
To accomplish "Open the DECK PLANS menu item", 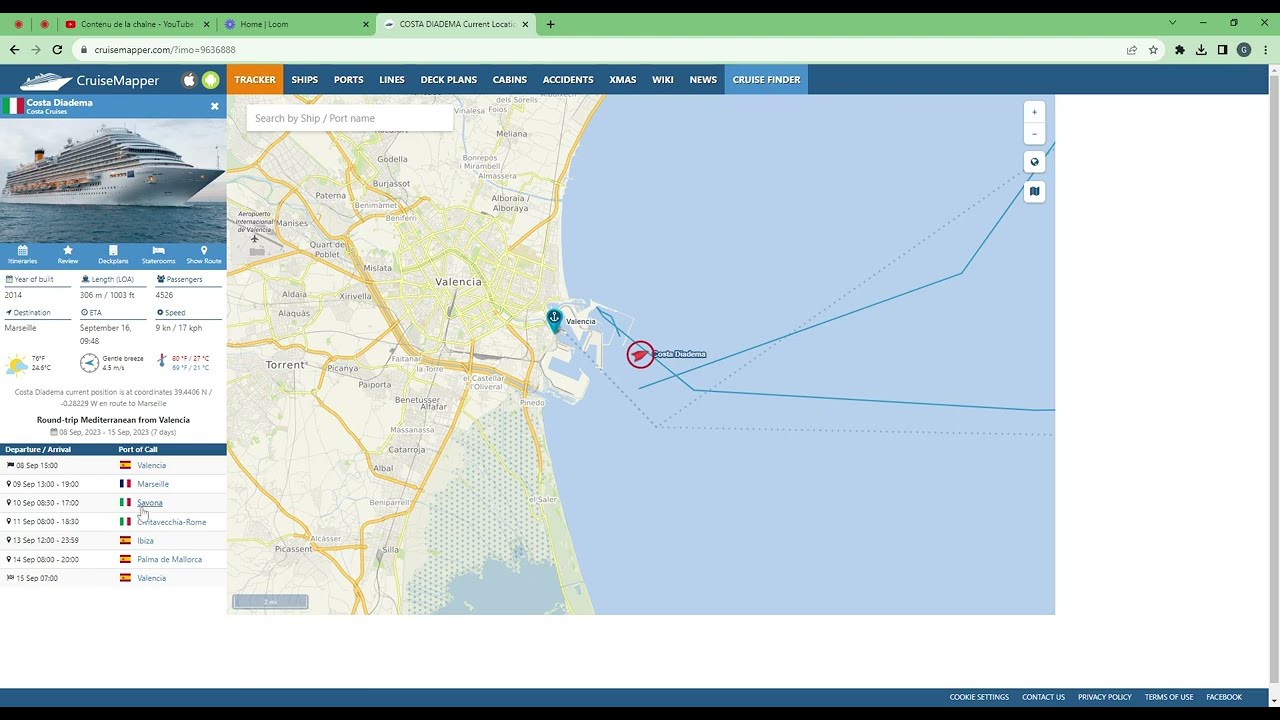I will coord(449,80).
